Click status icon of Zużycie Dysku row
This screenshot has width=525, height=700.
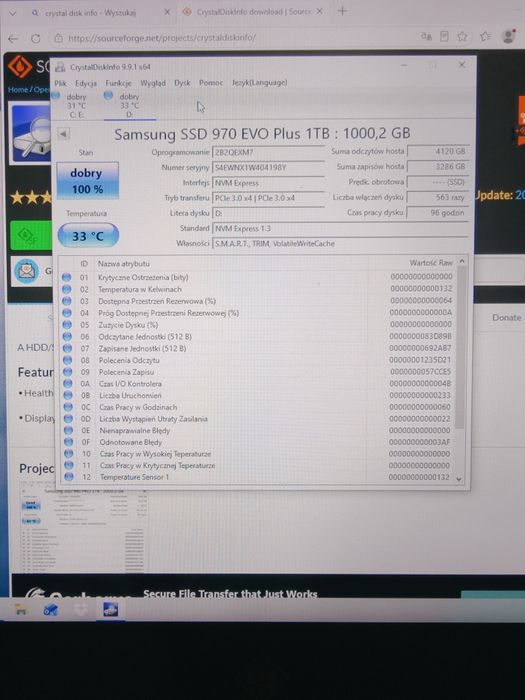(67, 325)
